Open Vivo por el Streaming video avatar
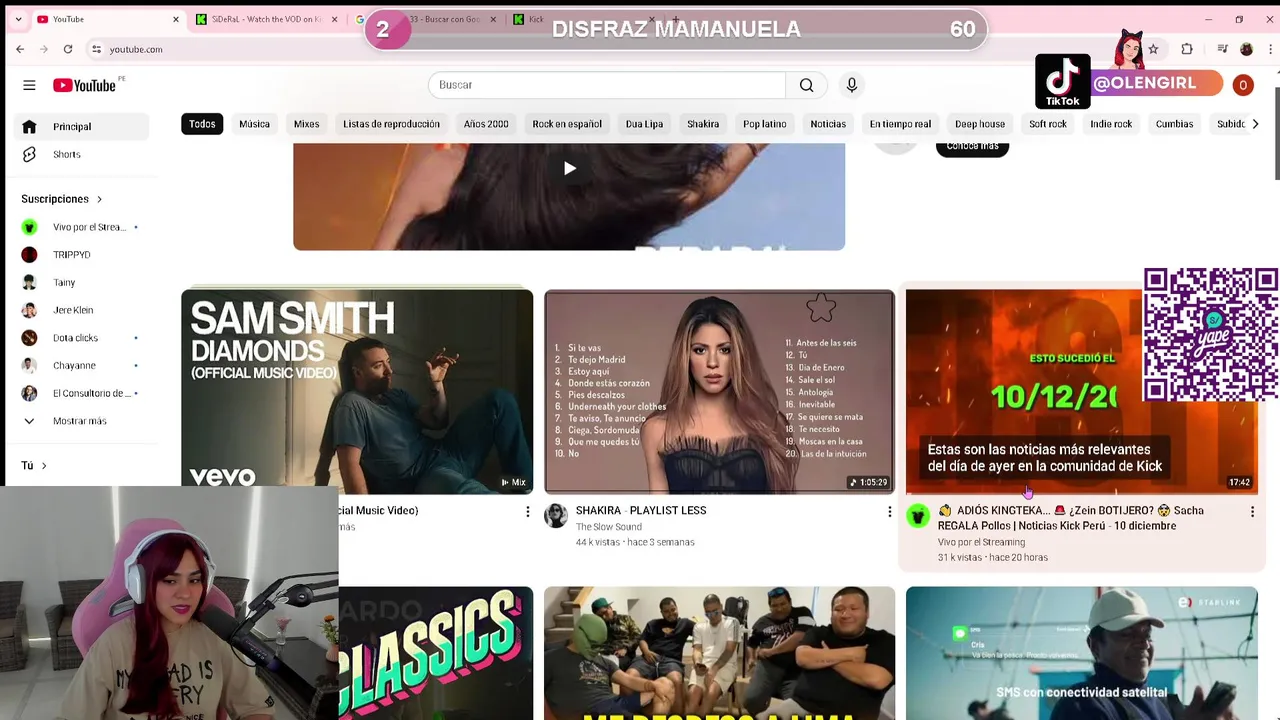The image size is (1280, 720). [918, 516]
